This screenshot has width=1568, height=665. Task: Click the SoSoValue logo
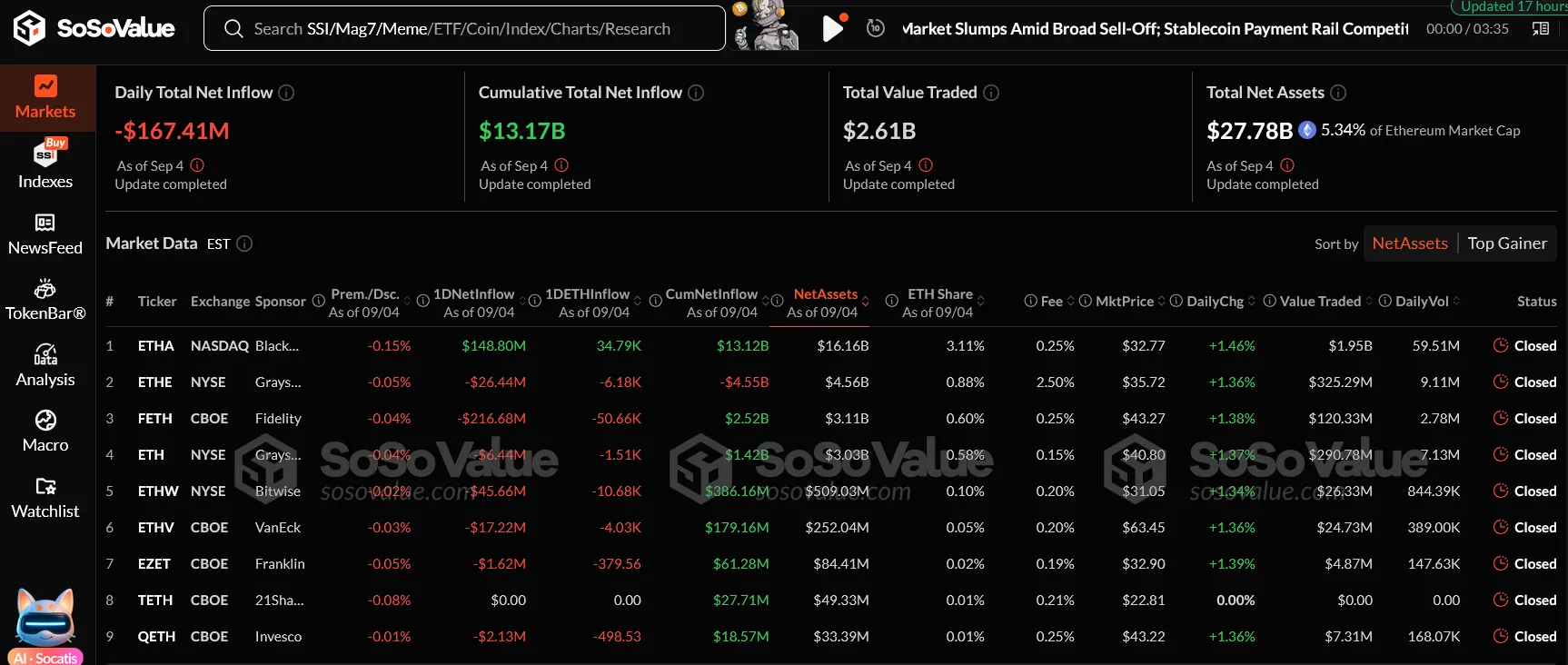[x=94, y=28]
